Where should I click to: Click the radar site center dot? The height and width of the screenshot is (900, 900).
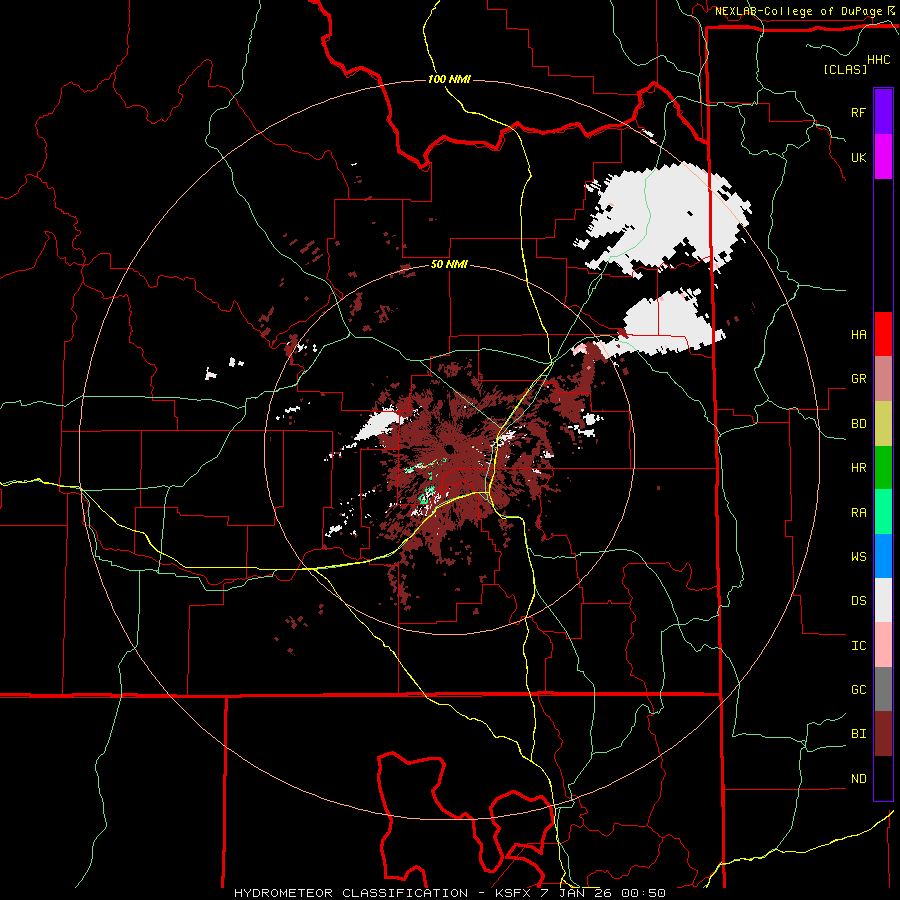click(x=449, y=449)
